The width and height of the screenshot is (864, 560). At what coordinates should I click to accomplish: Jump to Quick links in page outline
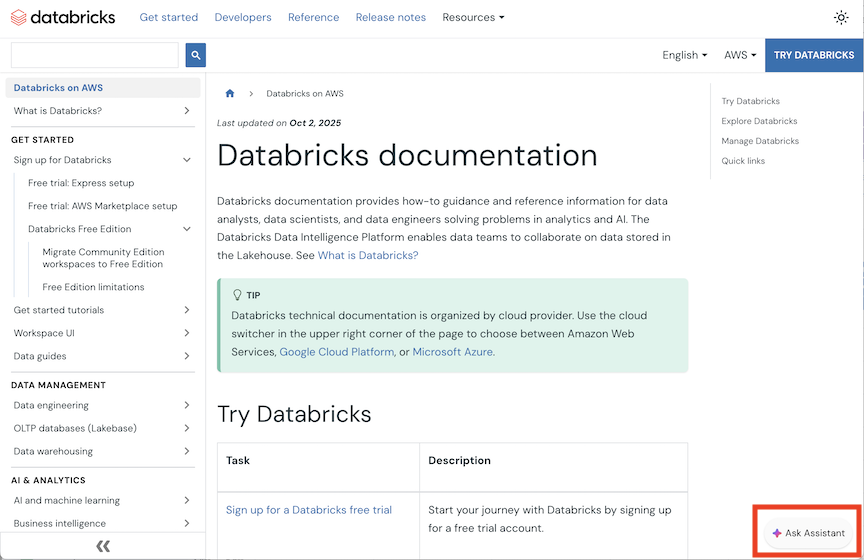[743, 161]
